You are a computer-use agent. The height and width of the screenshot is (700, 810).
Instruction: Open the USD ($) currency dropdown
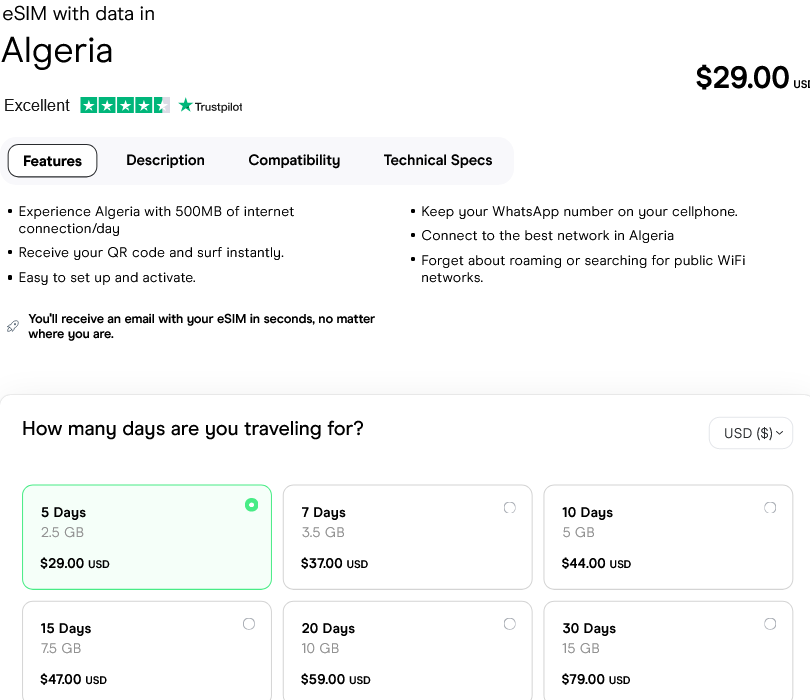pos(751,433)
